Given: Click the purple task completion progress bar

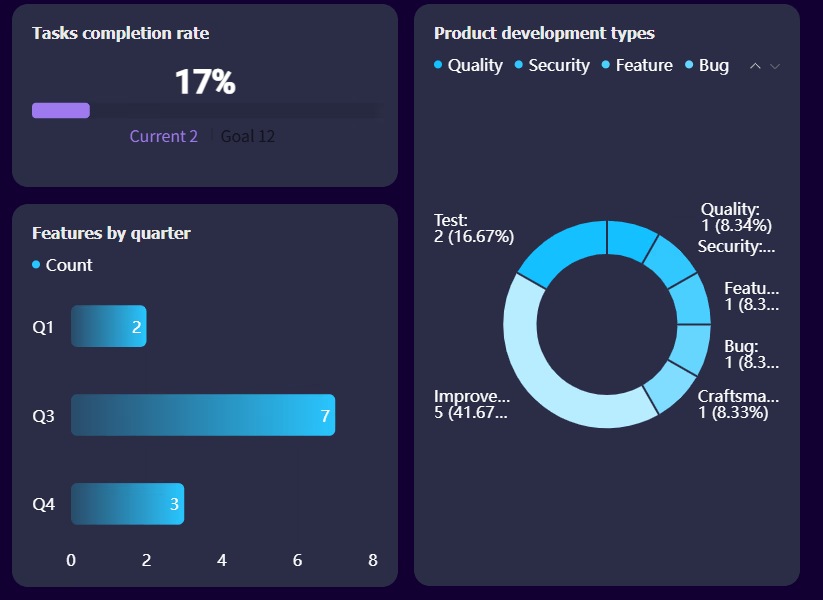Looking at the screenshot, I should pyautogui.click(x=61, y=110).
